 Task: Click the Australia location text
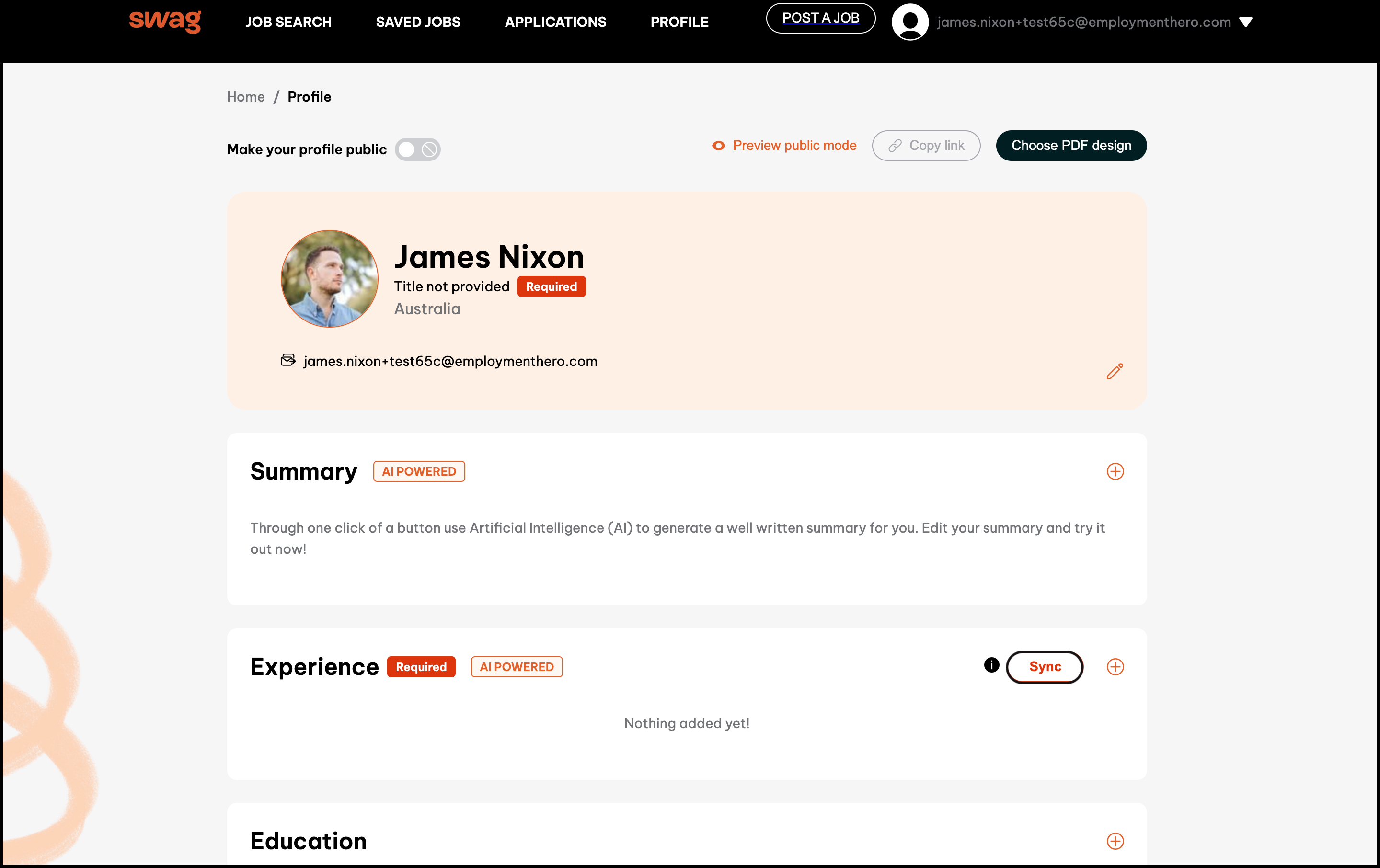pos(427,309)
